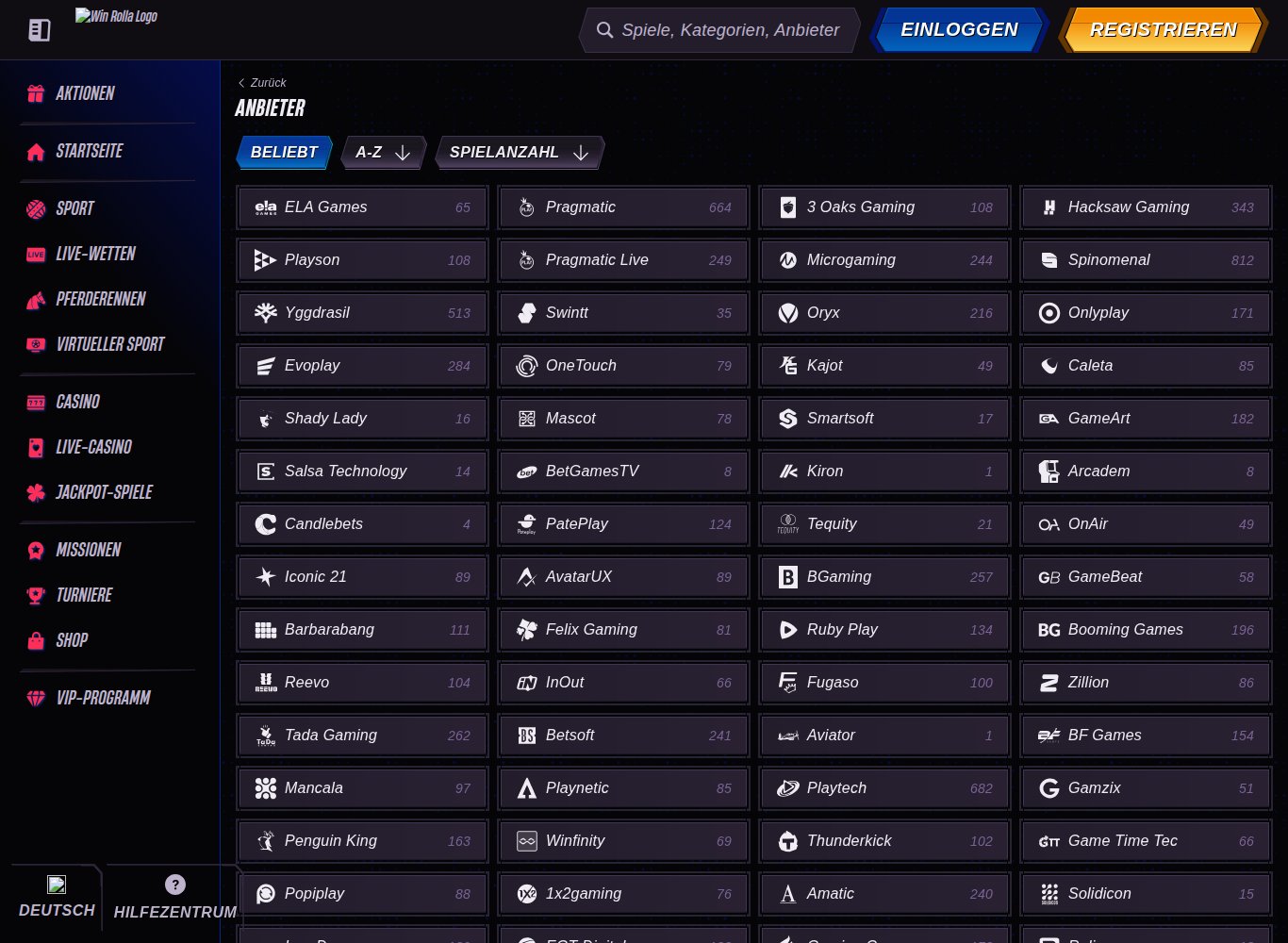Viewport: 1288px width, 943px height.
Task: Collapse the sidebar with the panel icon
Action: [x=40, y=30]
